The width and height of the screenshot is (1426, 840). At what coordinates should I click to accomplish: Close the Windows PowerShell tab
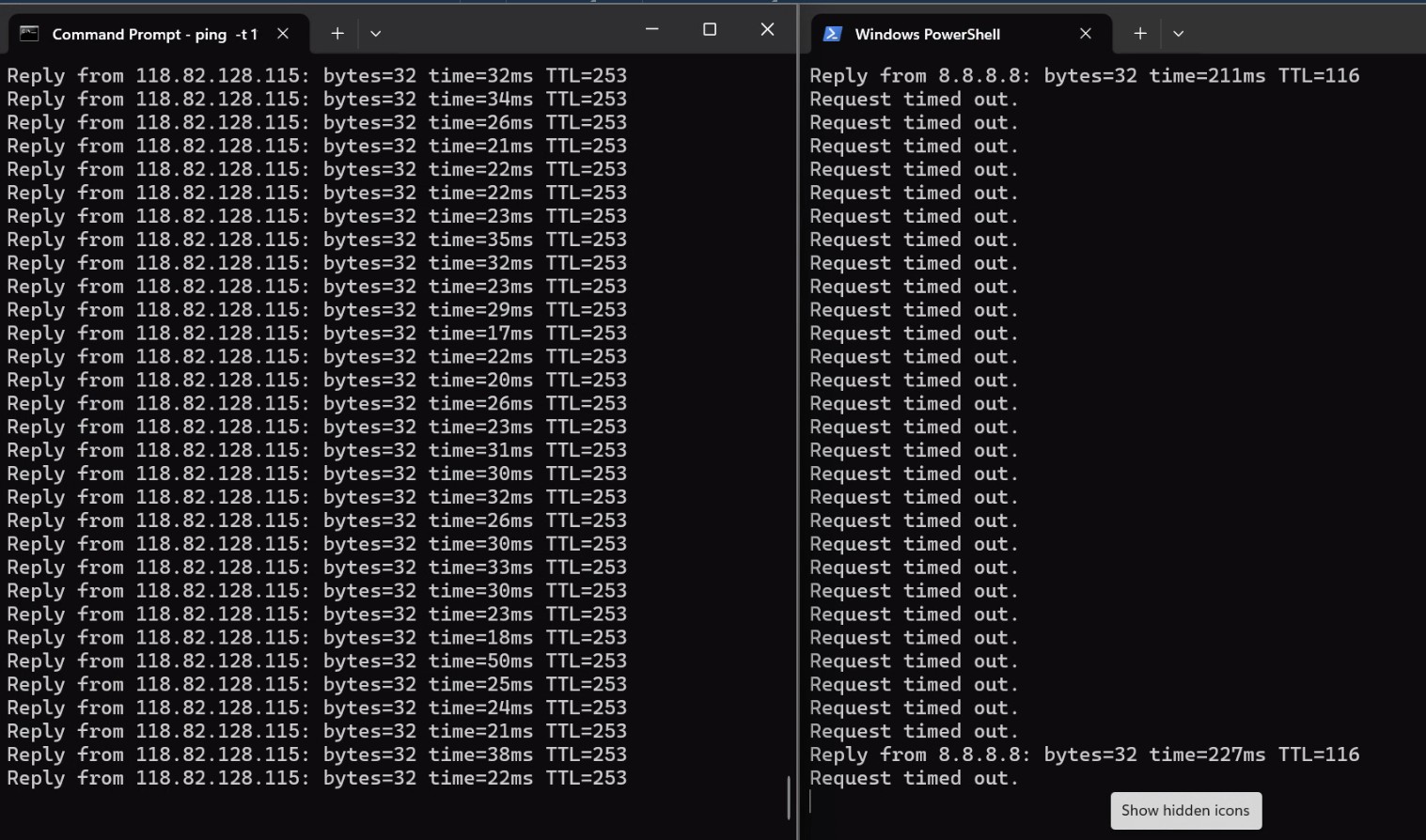coord(1086,34)
